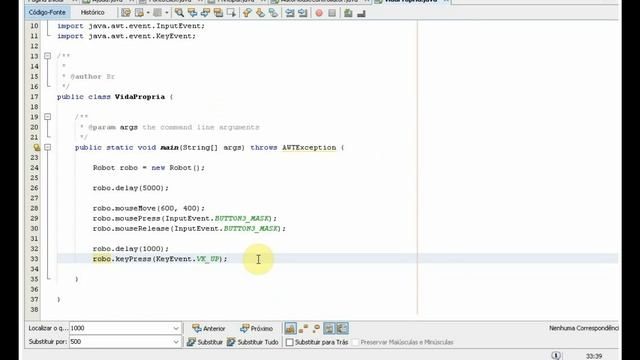Click the Substituir Tudo button

(253, 342)
